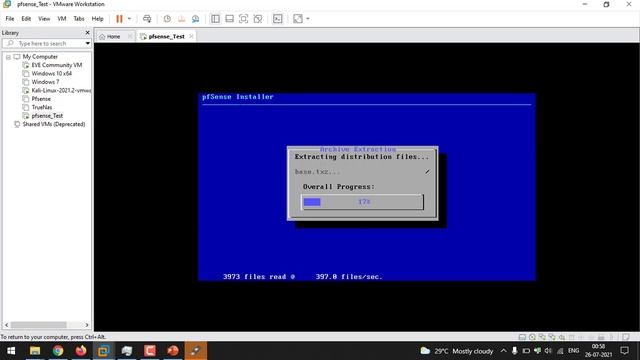
Task: Collapse the My Computer tree node
Action: [x=8, y=57]
